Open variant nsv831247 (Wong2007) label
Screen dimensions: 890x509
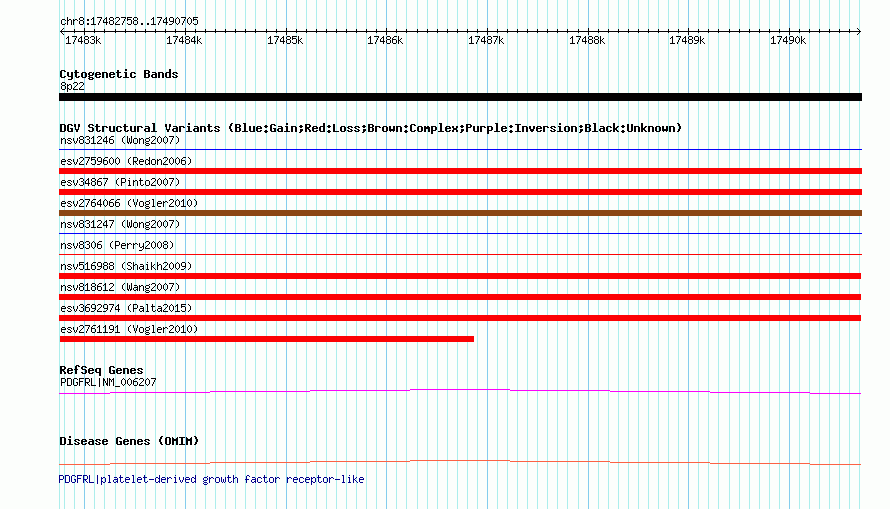[x=120, y=224]
